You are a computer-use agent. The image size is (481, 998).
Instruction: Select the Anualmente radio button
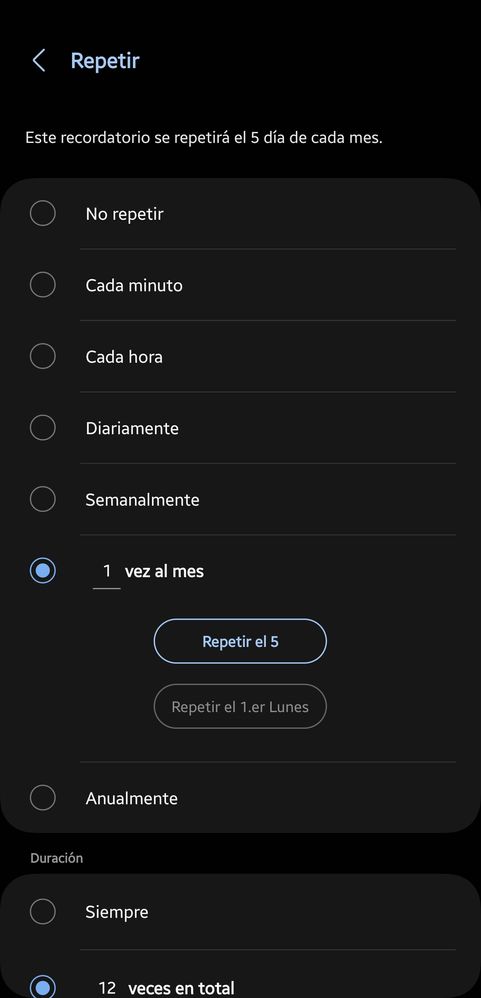tap(43, 798)
